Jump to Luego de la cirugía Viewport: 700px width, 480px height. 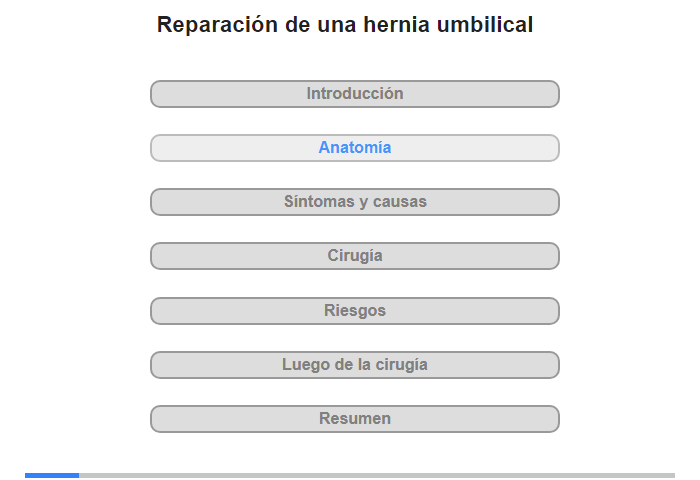pos(354,365)
